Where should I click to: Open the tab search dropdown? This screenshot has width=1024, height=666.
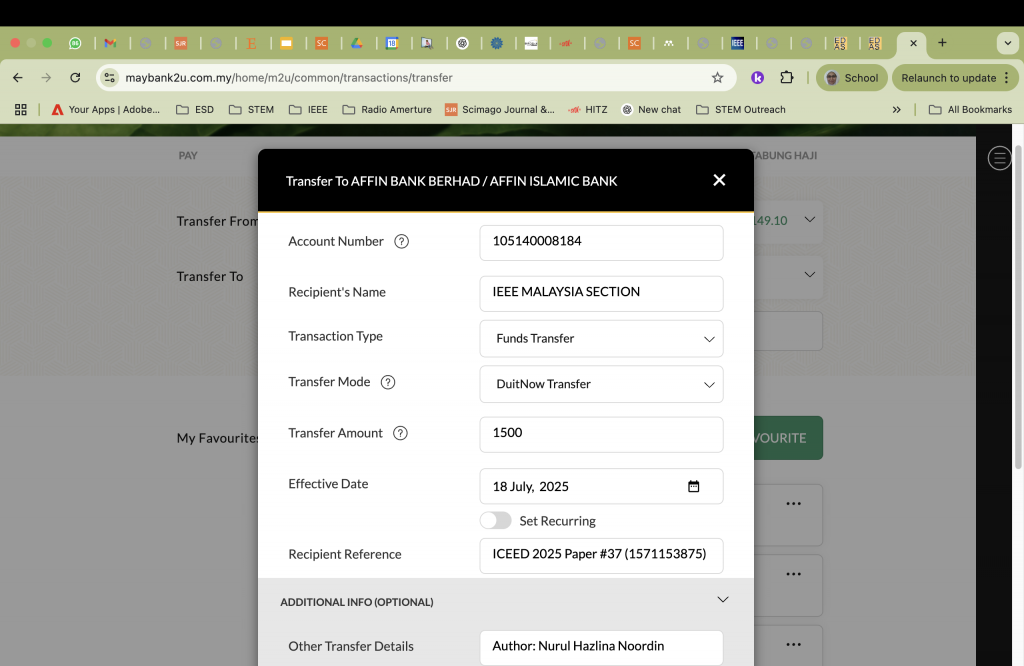pos(1008,43)
